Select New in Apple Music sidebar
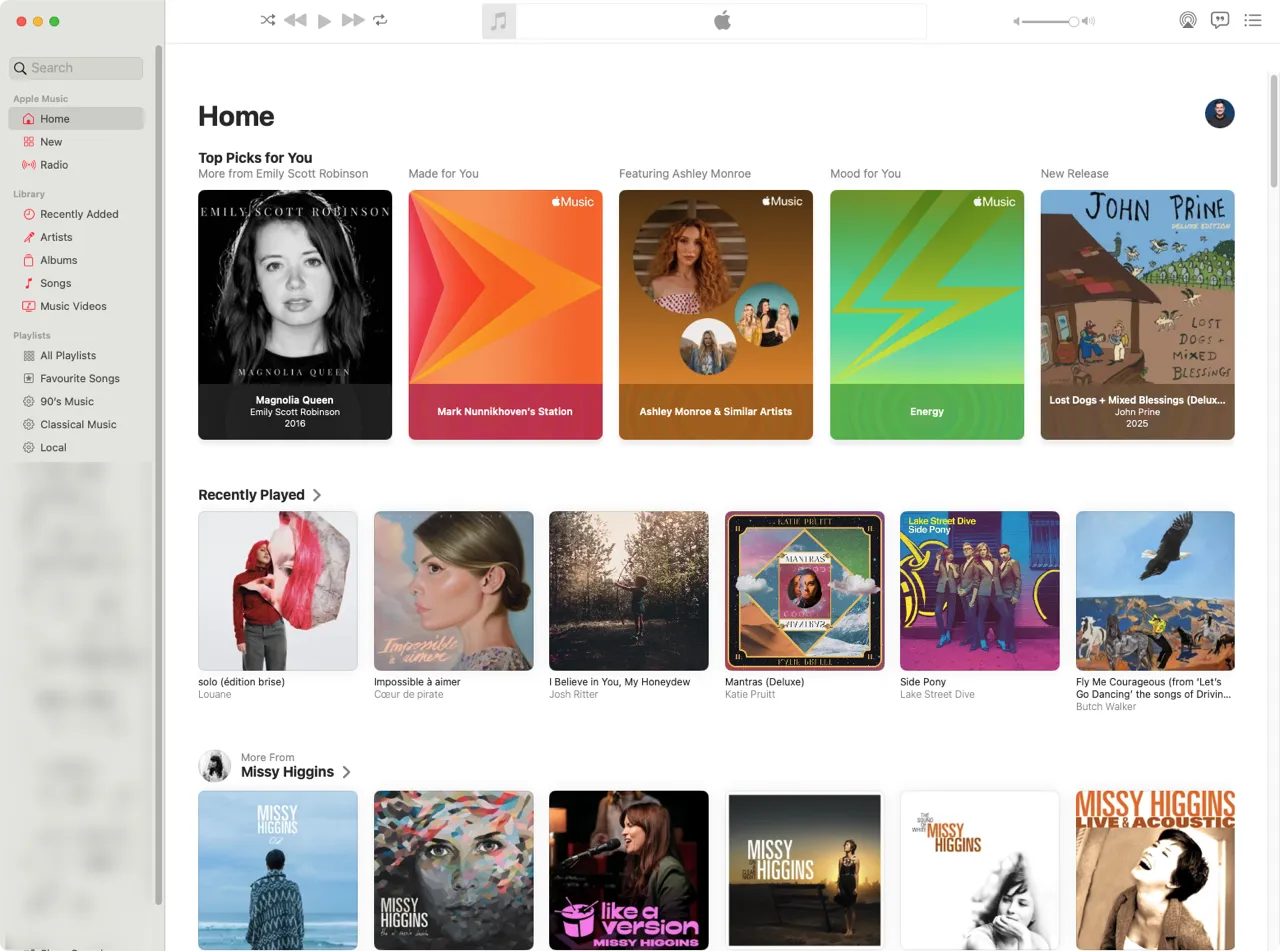This screenshot has height=951, width=1280. tap(51, 142)
